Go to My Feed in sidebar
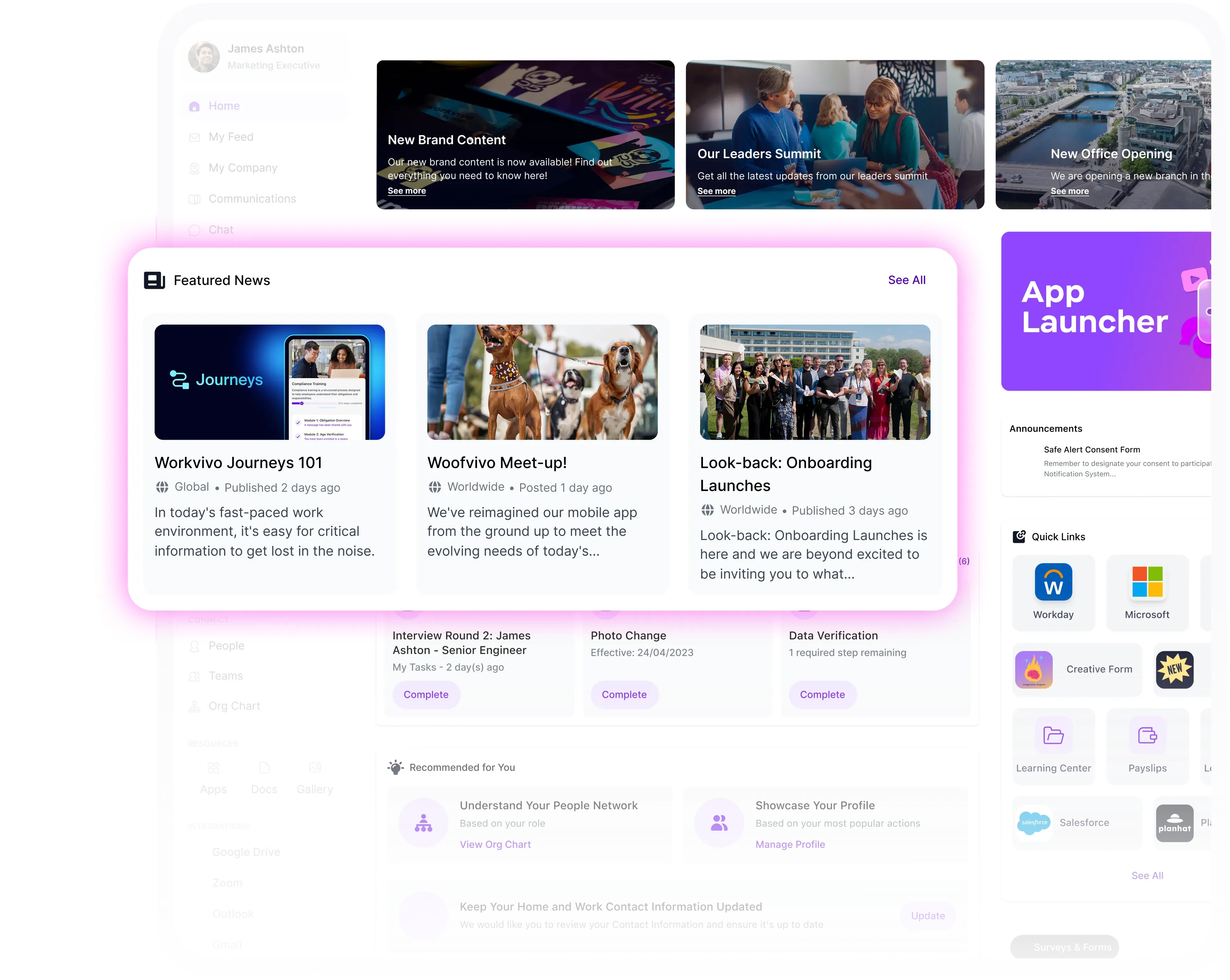 coord(230,137)
